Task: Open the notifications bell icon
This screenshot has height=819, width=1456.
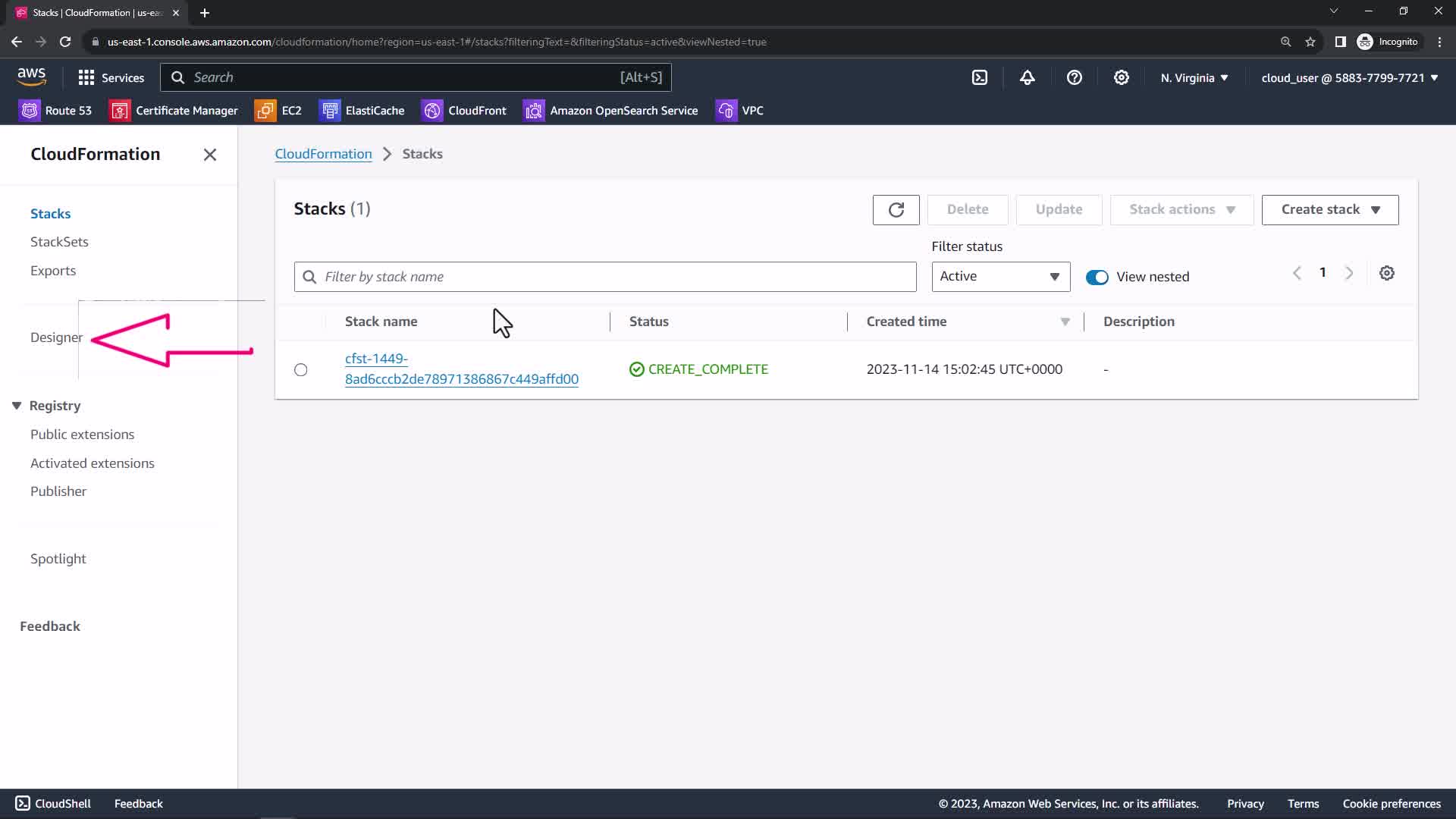Action: [x=1027, y=77]
